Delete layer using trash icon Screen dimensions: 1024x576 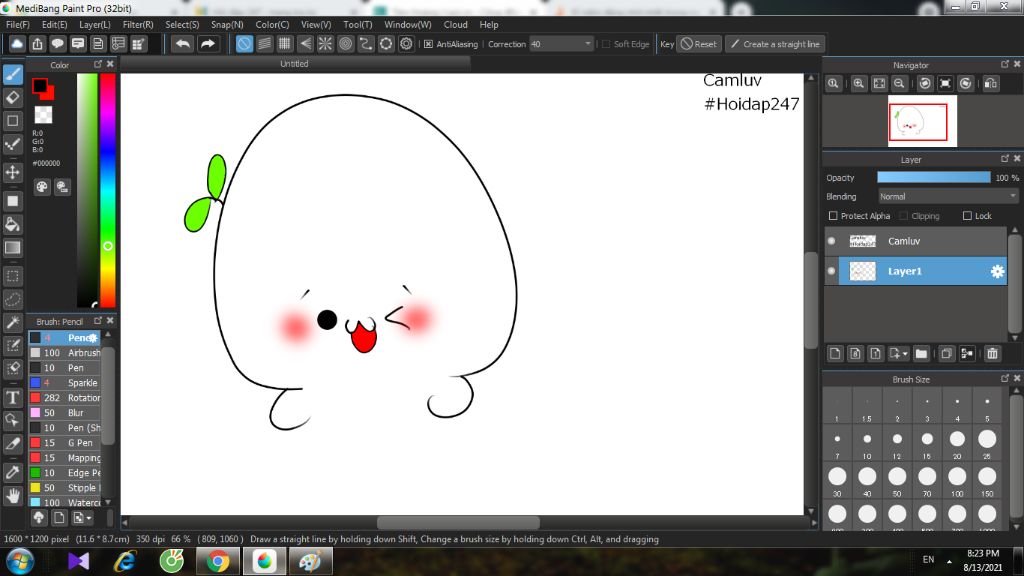tap(992, 353)
